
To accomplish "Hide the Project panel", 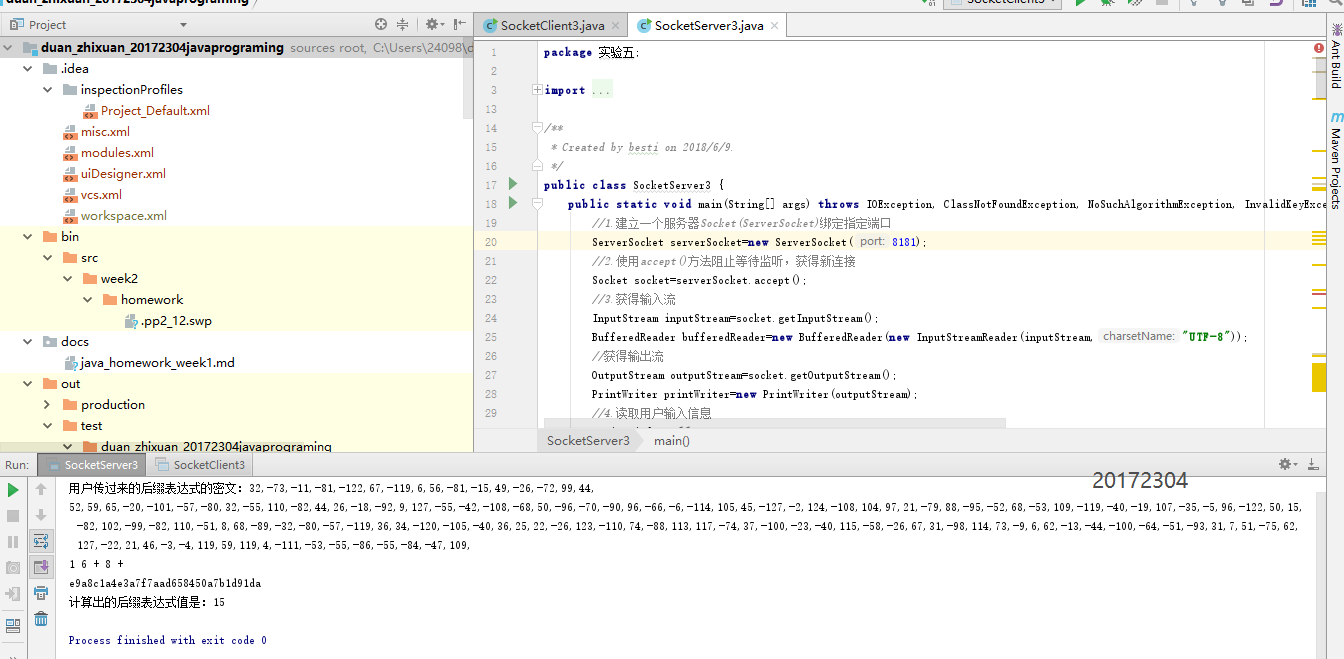I will [460, 24].
